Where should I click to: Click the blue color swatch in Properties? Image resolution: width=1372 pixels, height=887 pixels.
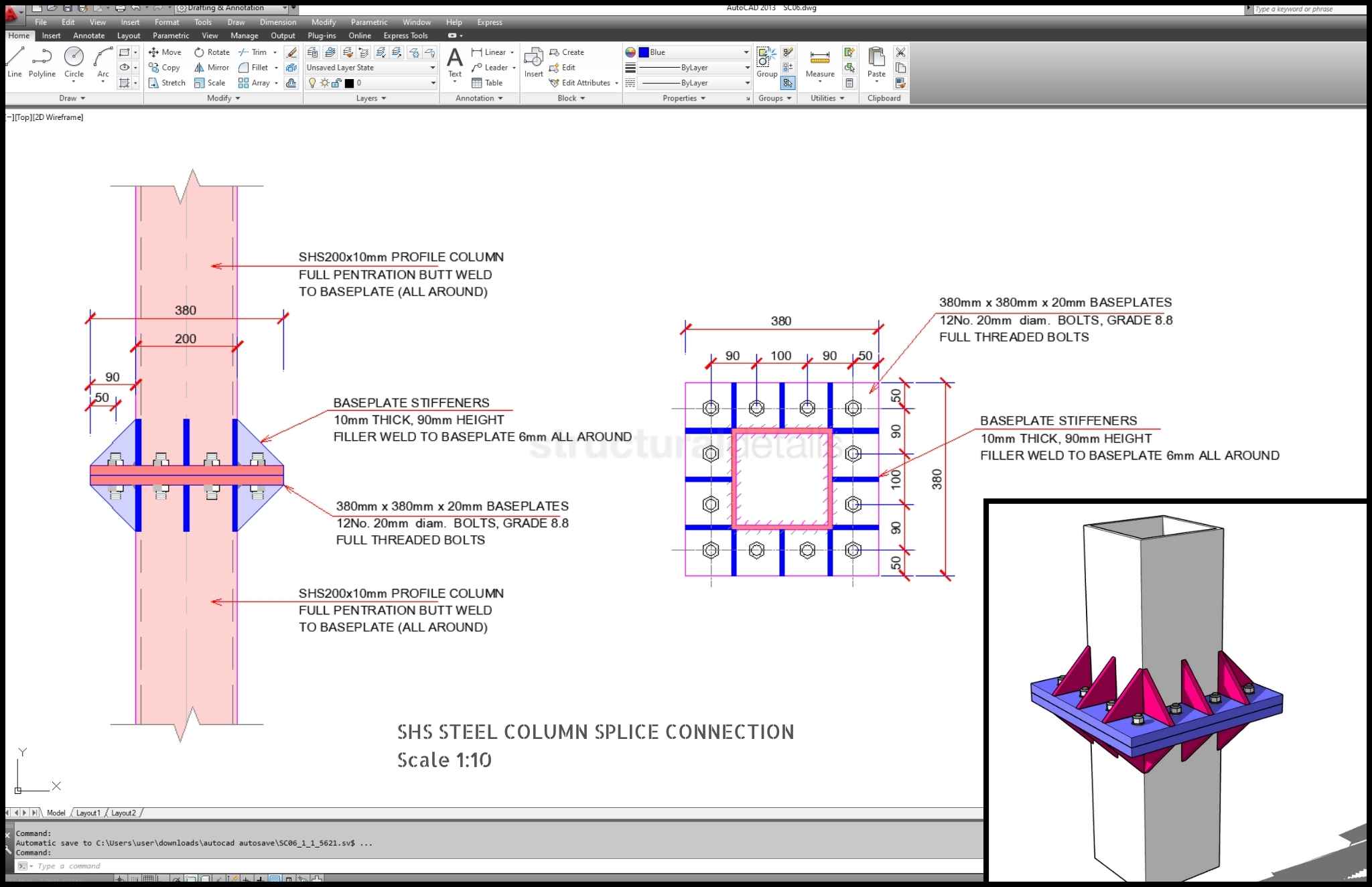click(x=644, y=52)
